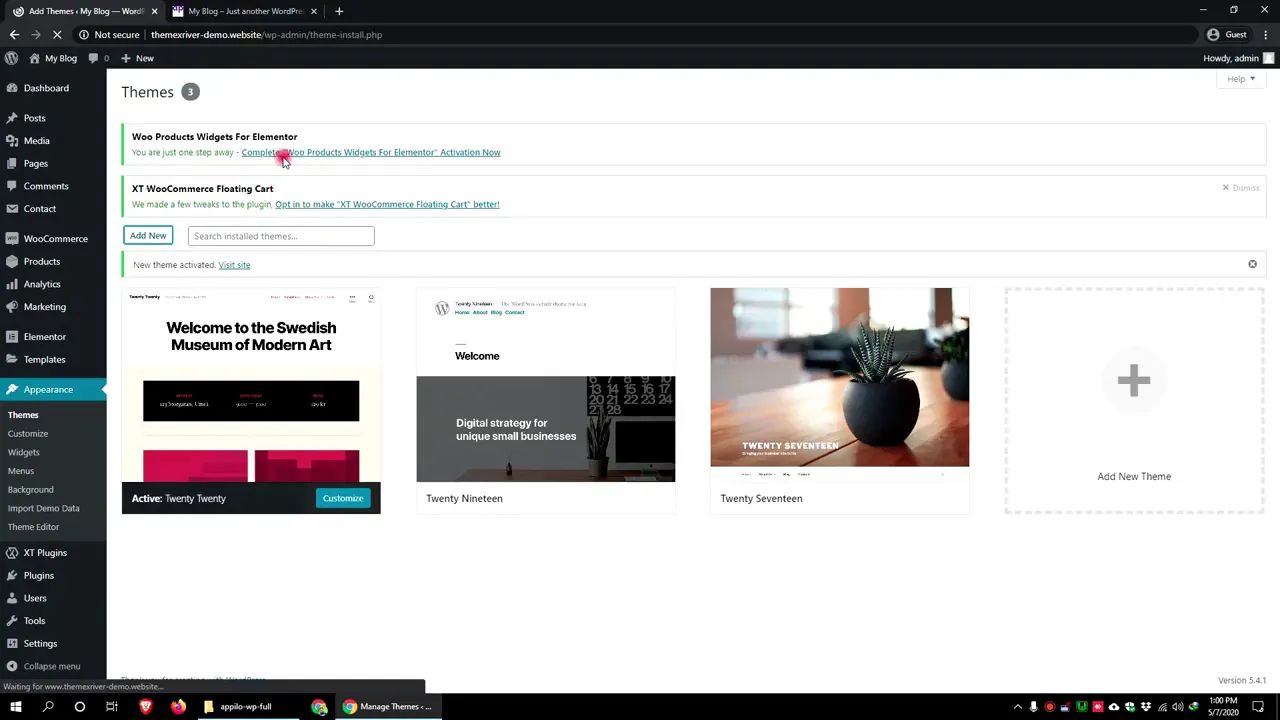Open WooCommerce menu in sidebar

click(x=55, y=239)
